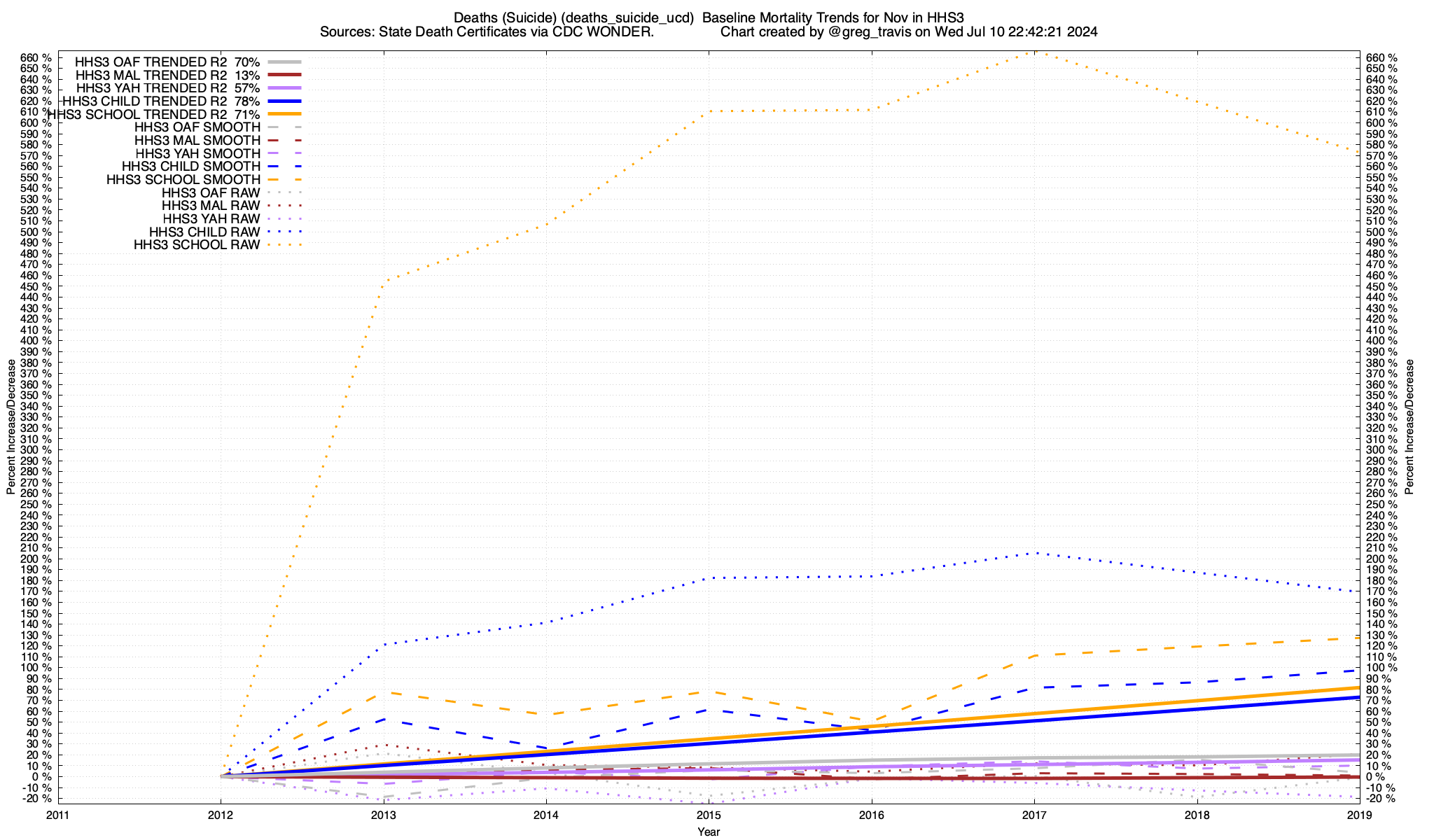This screenshot has height=840, width=1434.
Task: Click orange SCHOOL TRENDED legend line sample
Action: 284,114
